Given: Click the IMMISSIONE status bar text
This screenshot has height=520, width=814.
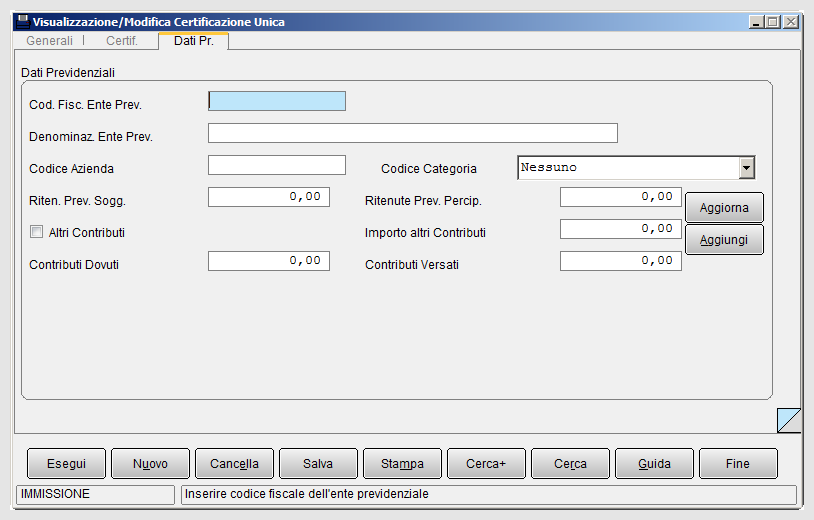Looking at the screenshot, I should (55, 494).
